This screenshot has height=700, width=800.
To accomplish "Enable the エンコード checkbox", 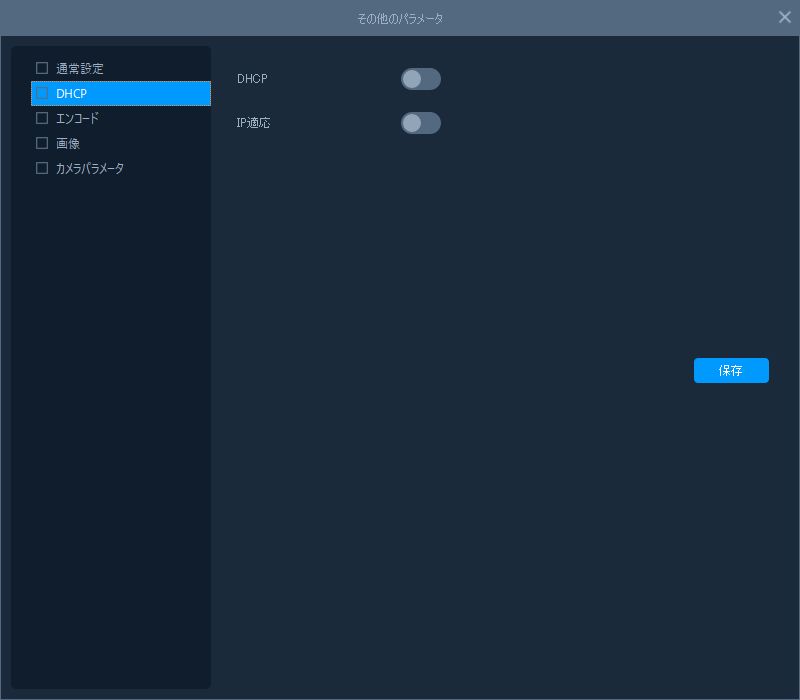I will coord(42,118).
